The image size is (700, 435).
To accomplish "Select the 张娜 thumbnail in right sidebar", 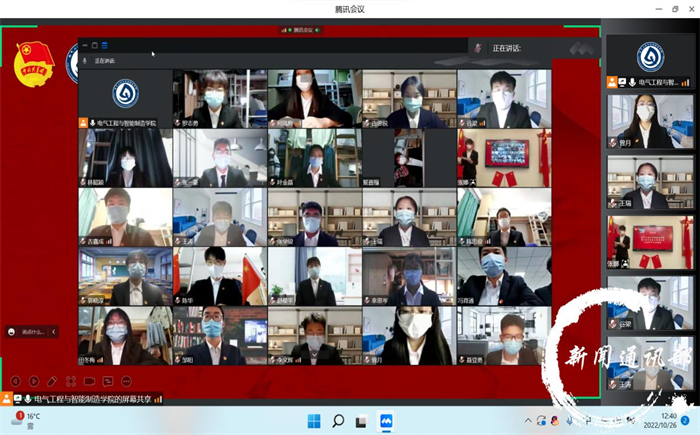I will 650,243.
